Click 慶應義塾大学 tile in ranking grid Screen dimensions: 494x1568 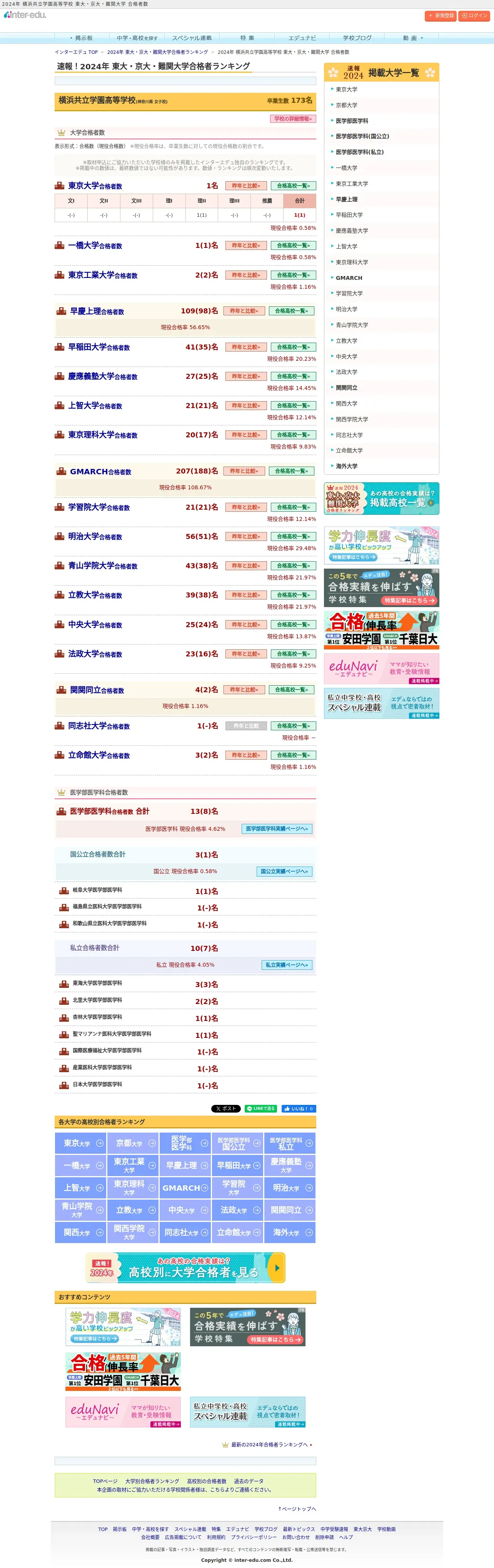click(x=290, y=1166)
